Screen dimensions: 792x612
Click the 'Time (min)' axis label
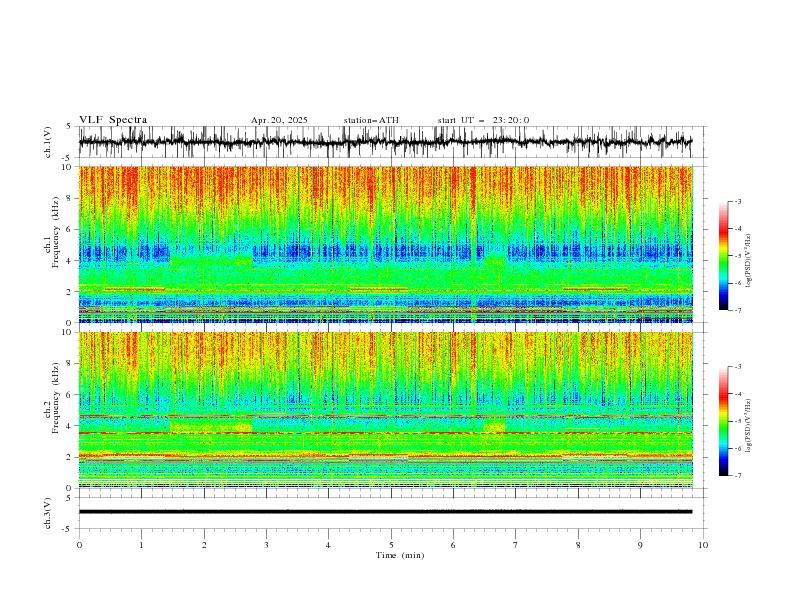(400, 555)
